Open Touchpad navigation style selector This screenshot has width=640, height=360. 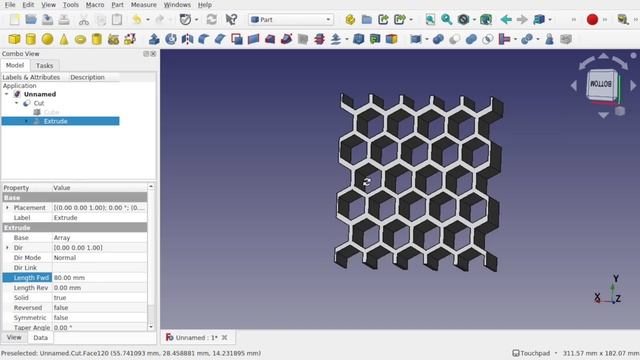[x=534, y=353]
